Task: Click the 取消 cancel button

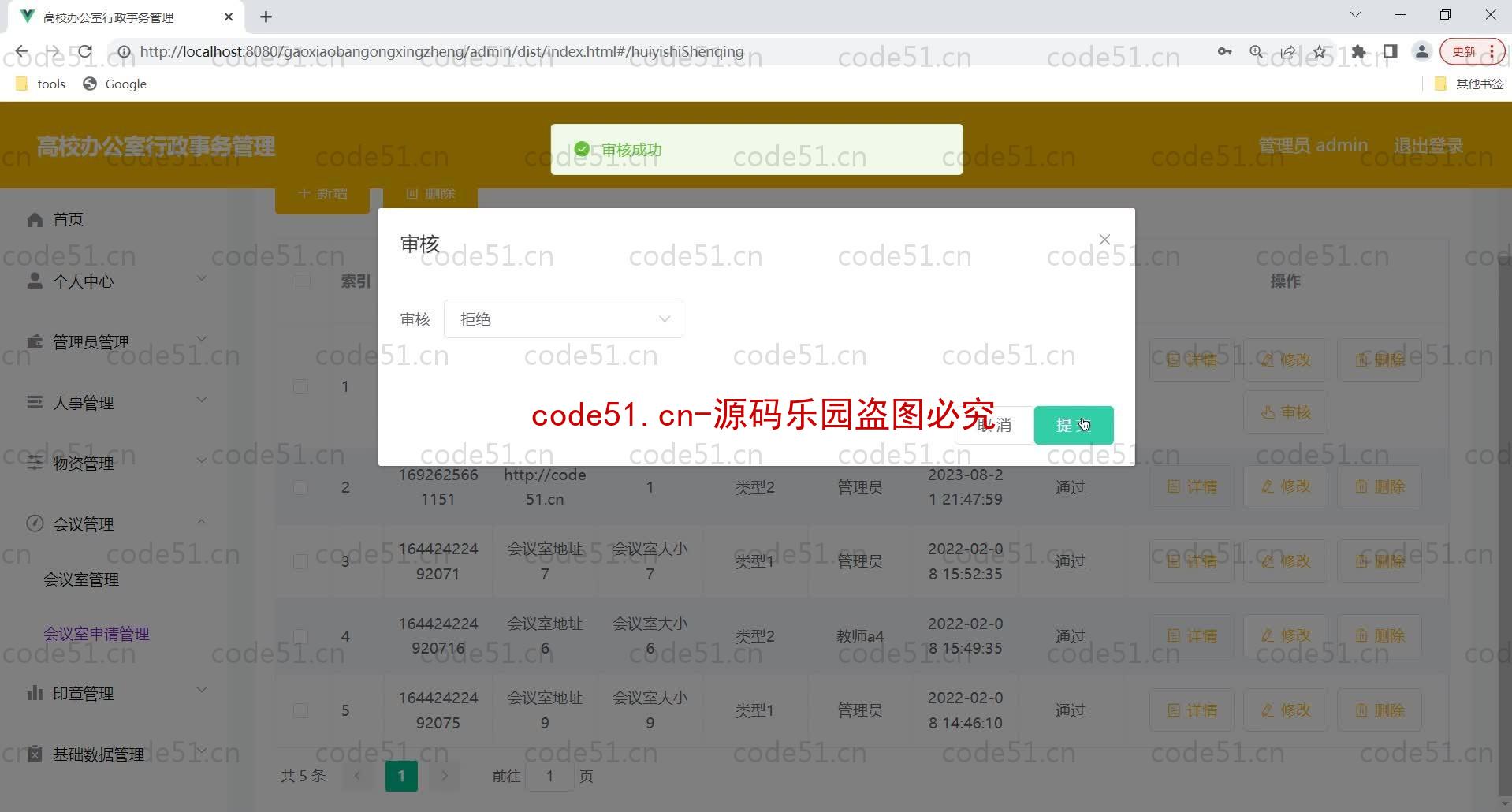Action: 993,425
